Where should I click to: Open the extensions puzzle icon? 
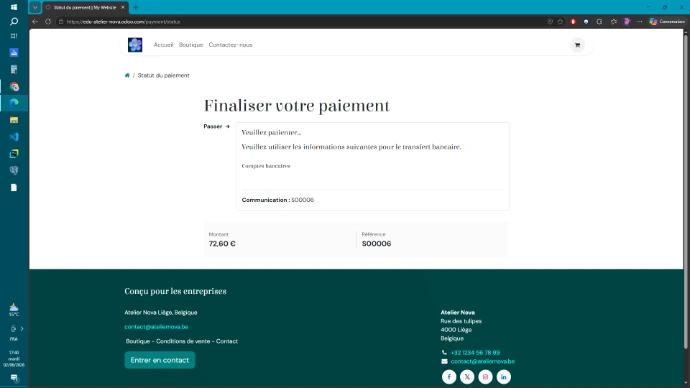click(599, 22)
